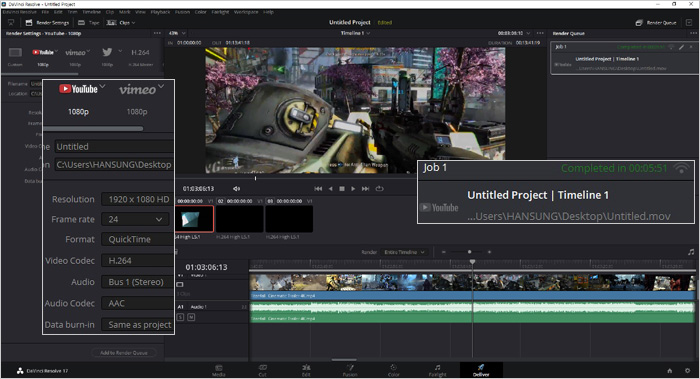Open the Timeline menu

tap(91, 12)
